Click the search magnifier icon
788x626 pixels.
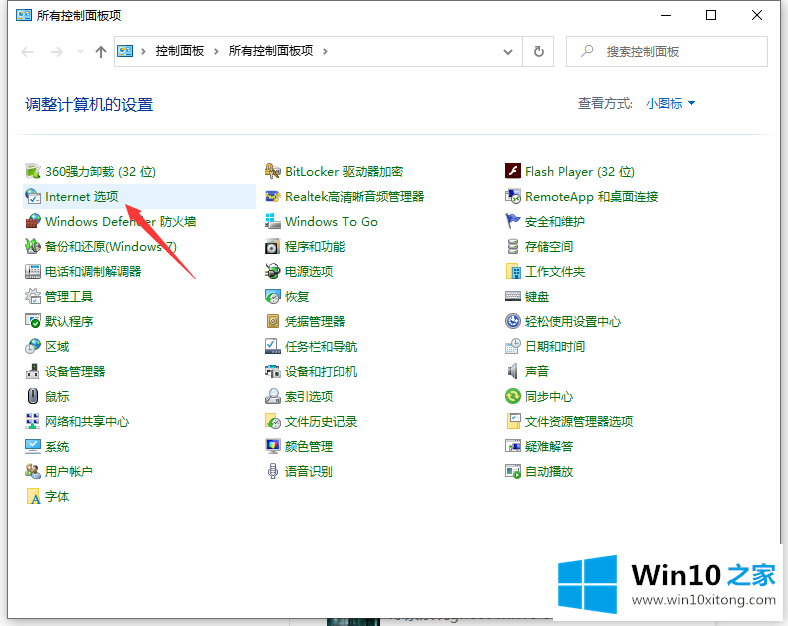click(x=587, y=51)
